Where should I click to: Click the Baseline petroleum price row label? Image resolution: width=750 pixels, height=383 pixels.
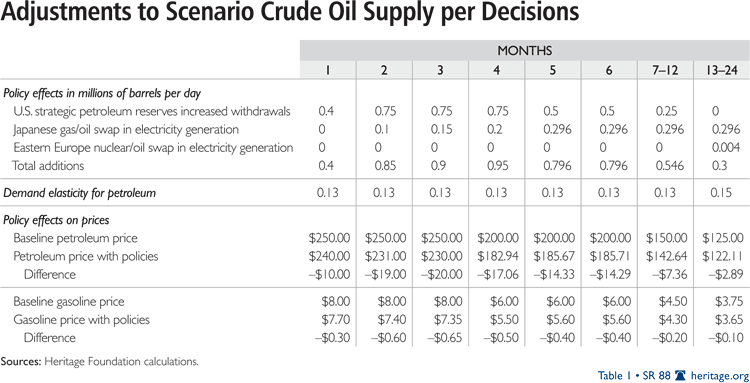[x=75, y=238]
